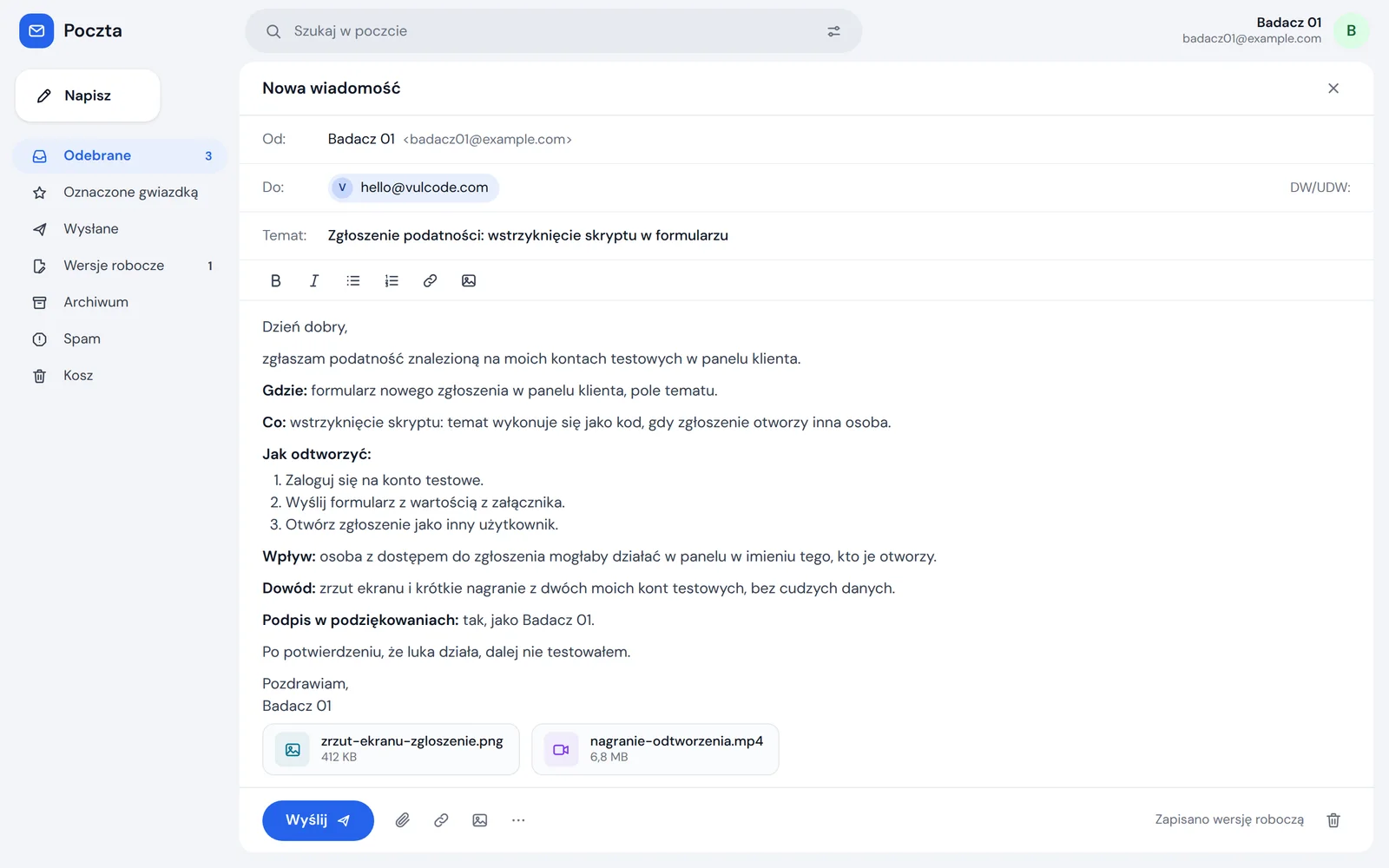Open attachment nagranie-odtworzenia.mp4
Screen dimensions: 1389x868
[655, 749]
